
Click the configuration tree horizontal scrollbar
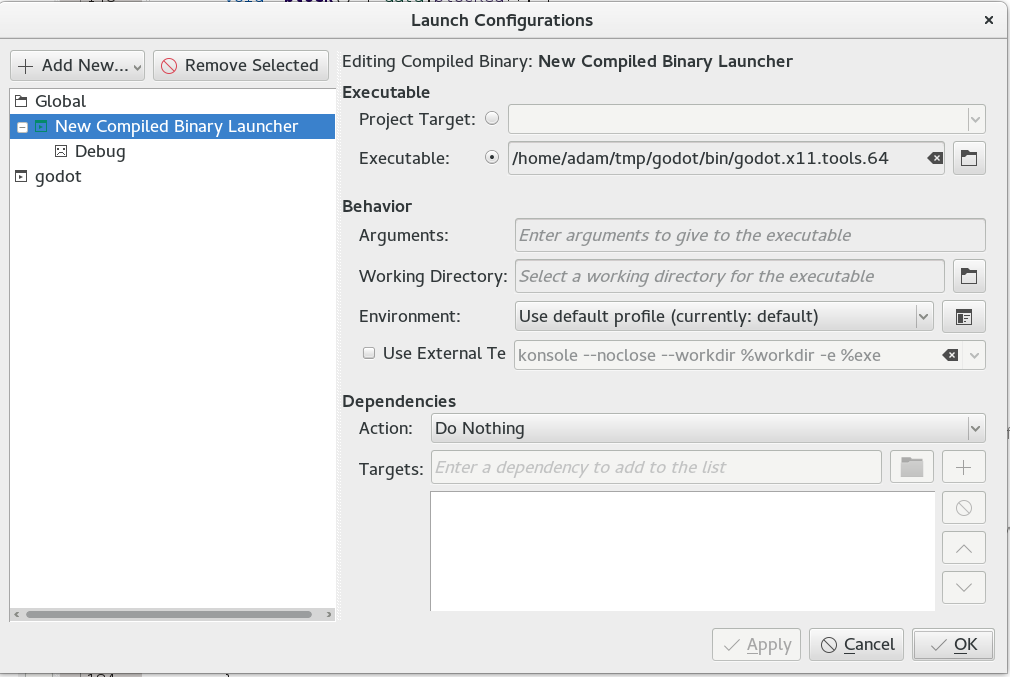pos(168,614)
